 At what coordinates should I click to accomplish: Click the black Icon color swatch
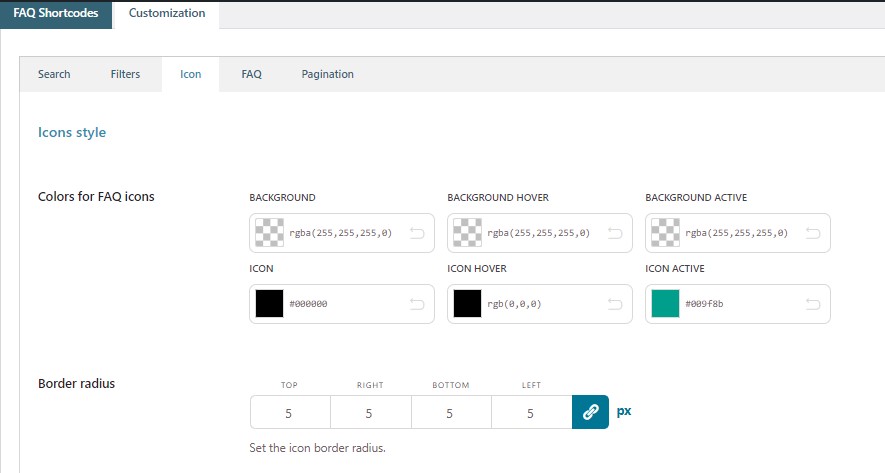(x=270, y=304)
